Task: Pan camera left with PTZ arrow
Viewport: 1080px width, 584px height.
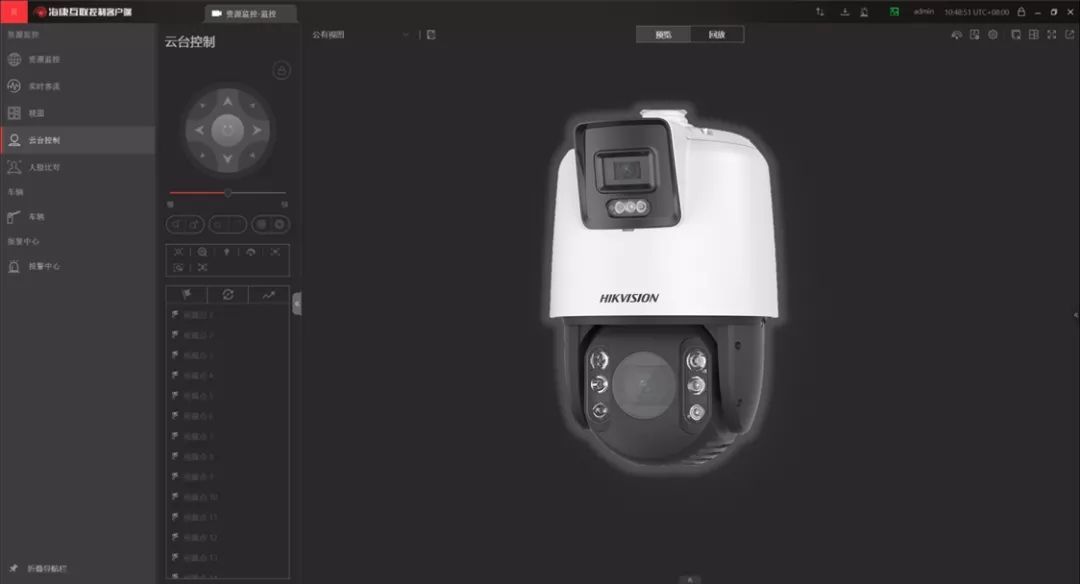Action: 199,130
